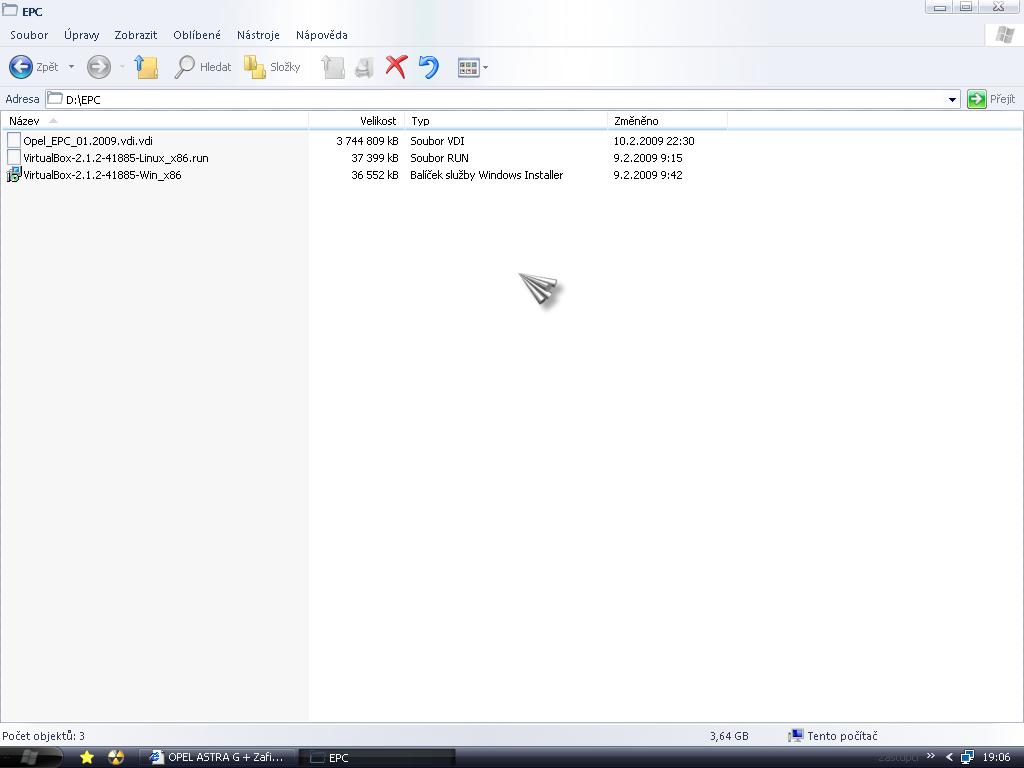Click the red X delete icon
The image size is (1024, 768).
(x=396, y=67)
